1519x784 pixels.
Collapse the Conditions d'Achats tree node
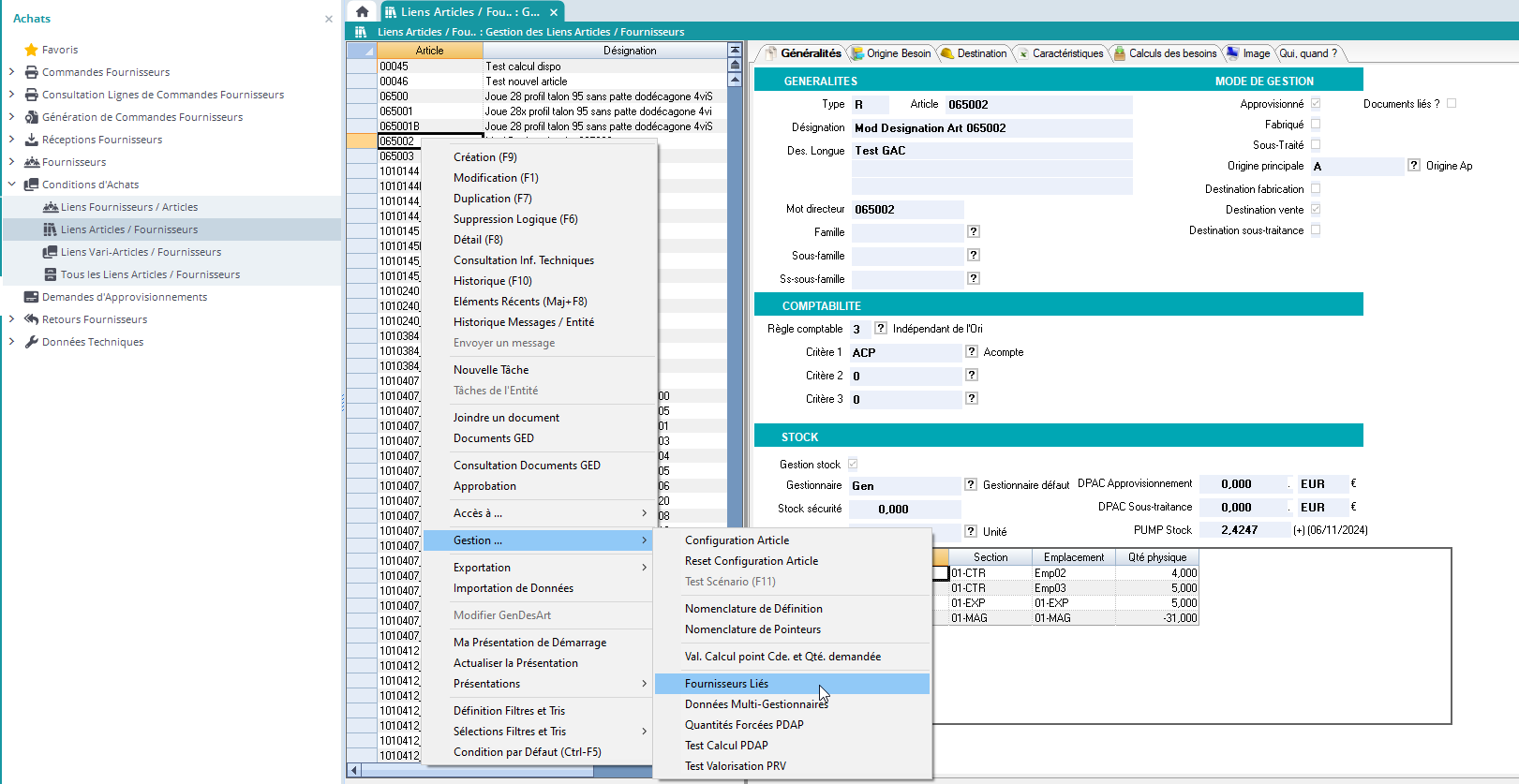click(11, 185)
